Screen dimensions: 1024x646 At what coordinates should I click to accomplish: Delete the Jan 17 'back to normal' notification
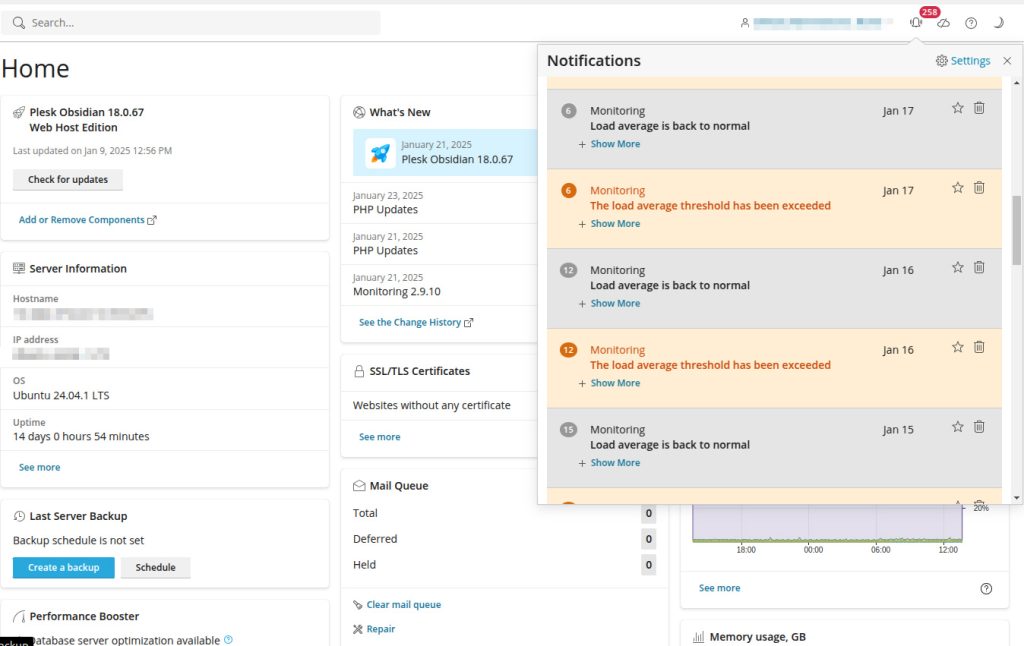(x=979, y=108)
